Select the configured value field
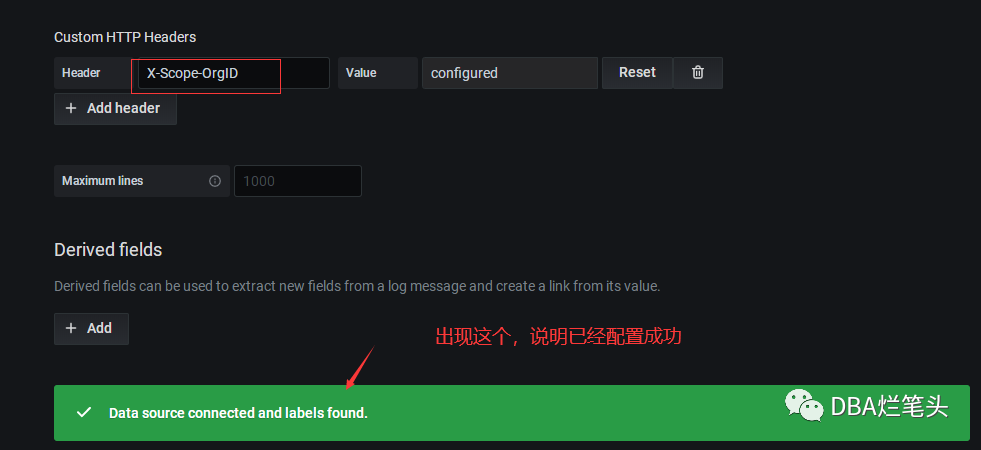981x450 pixels. click(510, 73)
